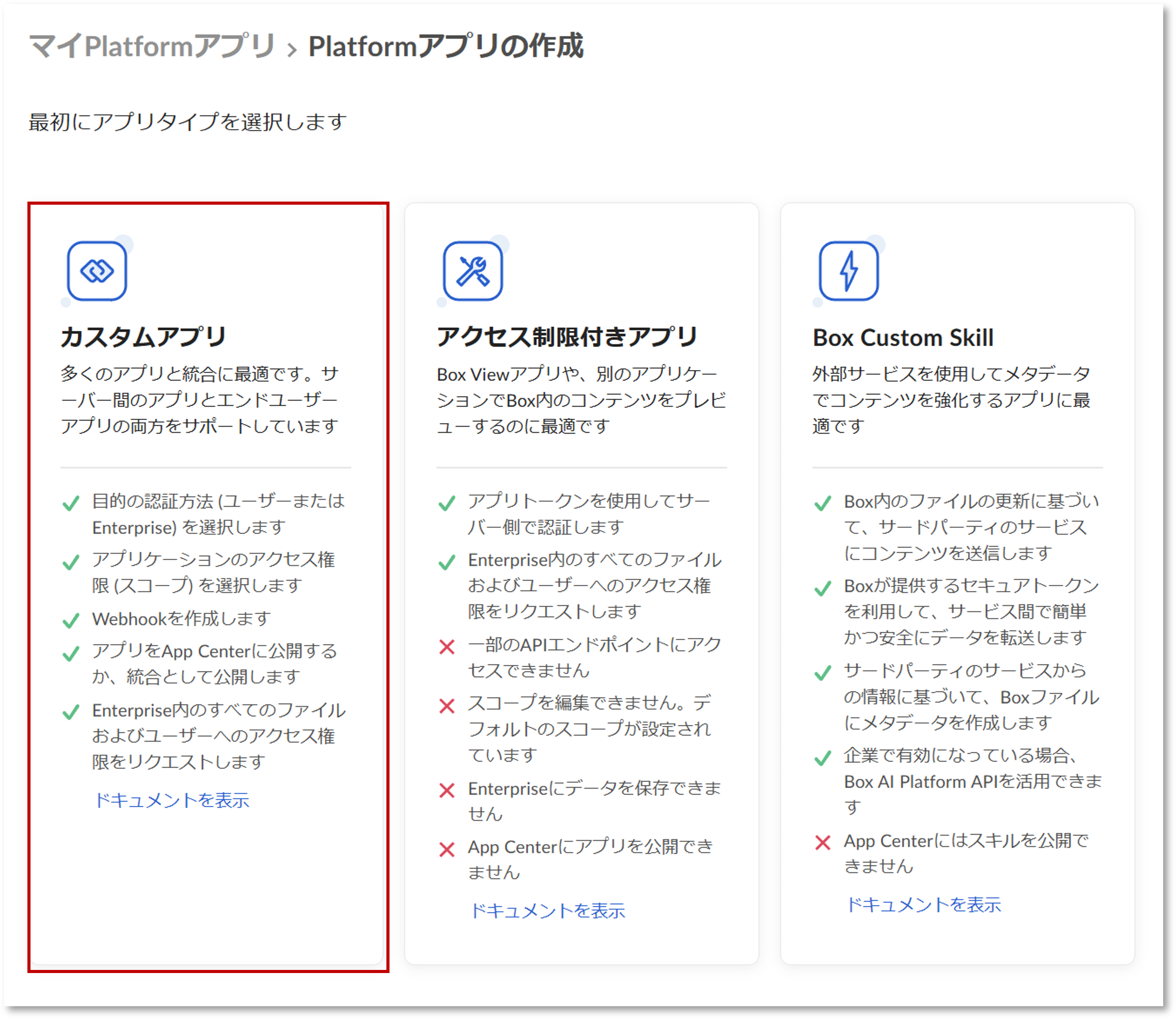
Task: Click the red X beside 一部のAPIエンドポイント
Action: [x=447, y=646]
